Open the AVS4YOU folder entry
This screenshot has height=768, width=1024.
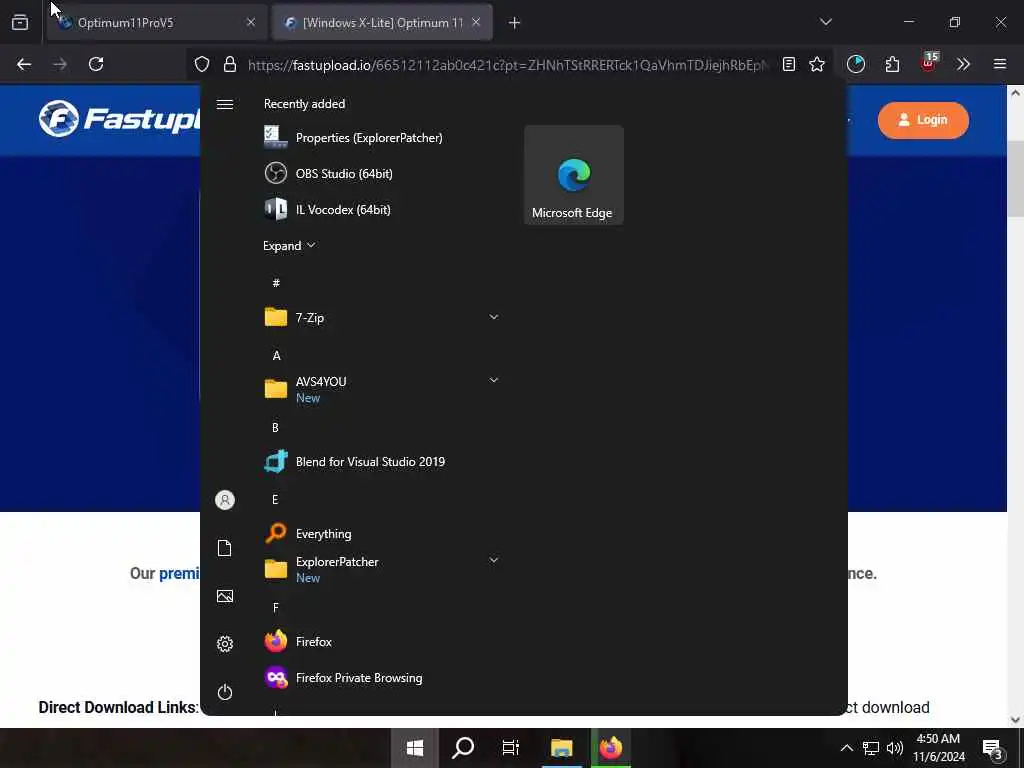click(379, 389)
